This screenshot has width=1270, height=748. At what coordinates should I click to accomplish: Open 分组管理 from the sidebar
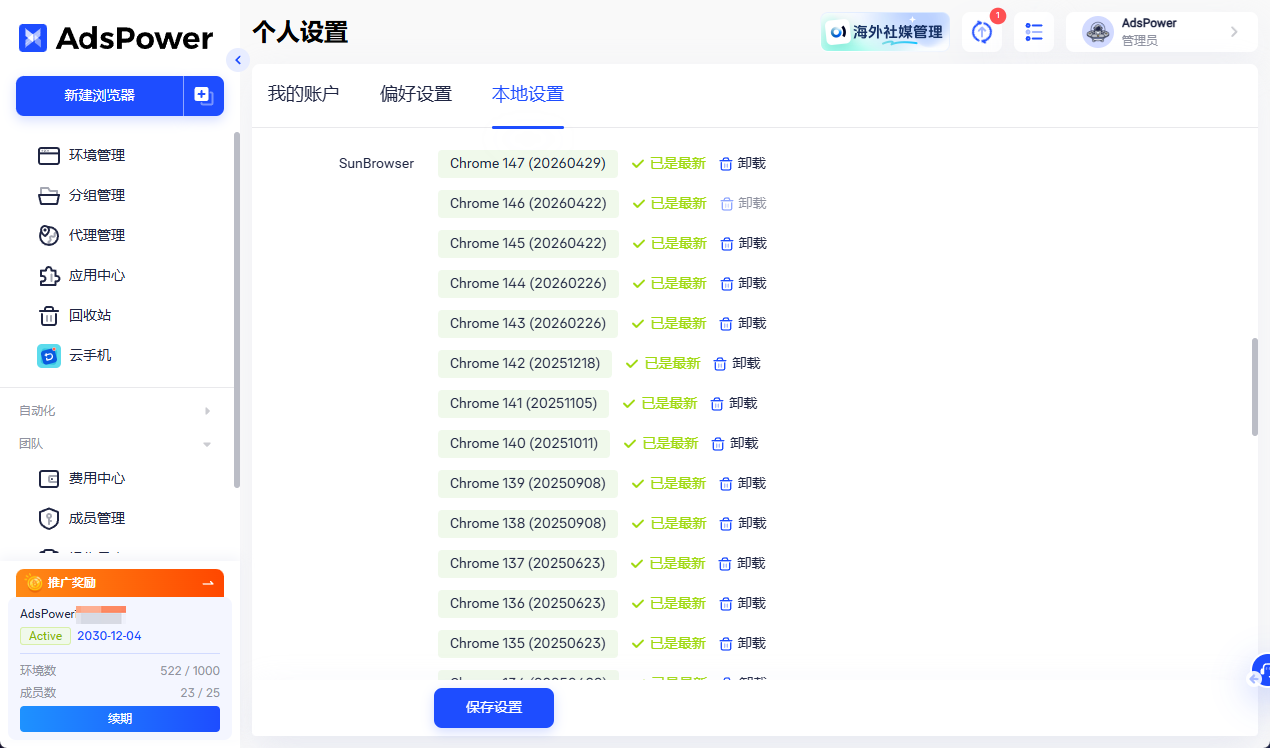pyautogui.click(x=96, y=195)
